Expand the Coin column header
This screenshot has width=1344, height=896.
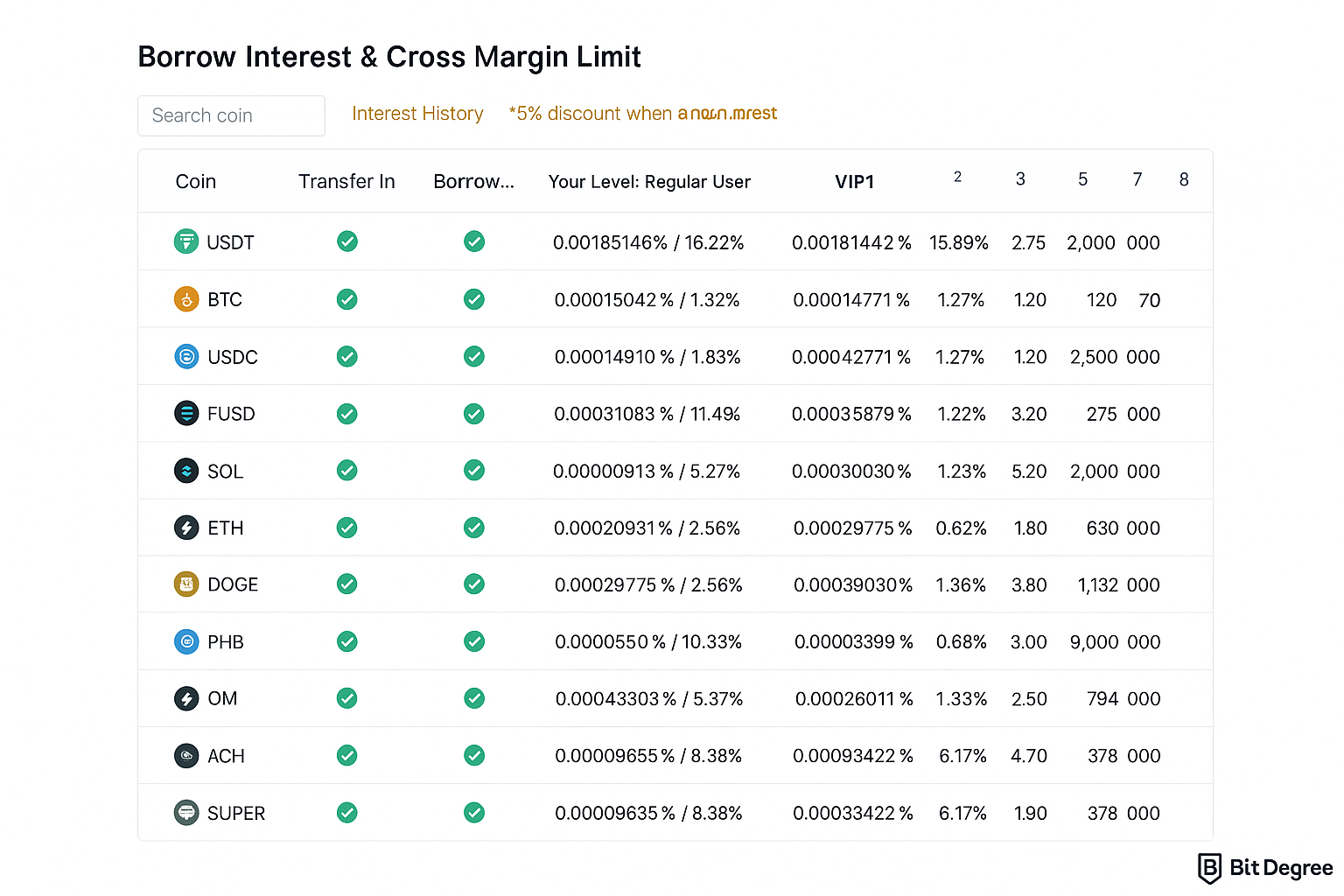195,181
